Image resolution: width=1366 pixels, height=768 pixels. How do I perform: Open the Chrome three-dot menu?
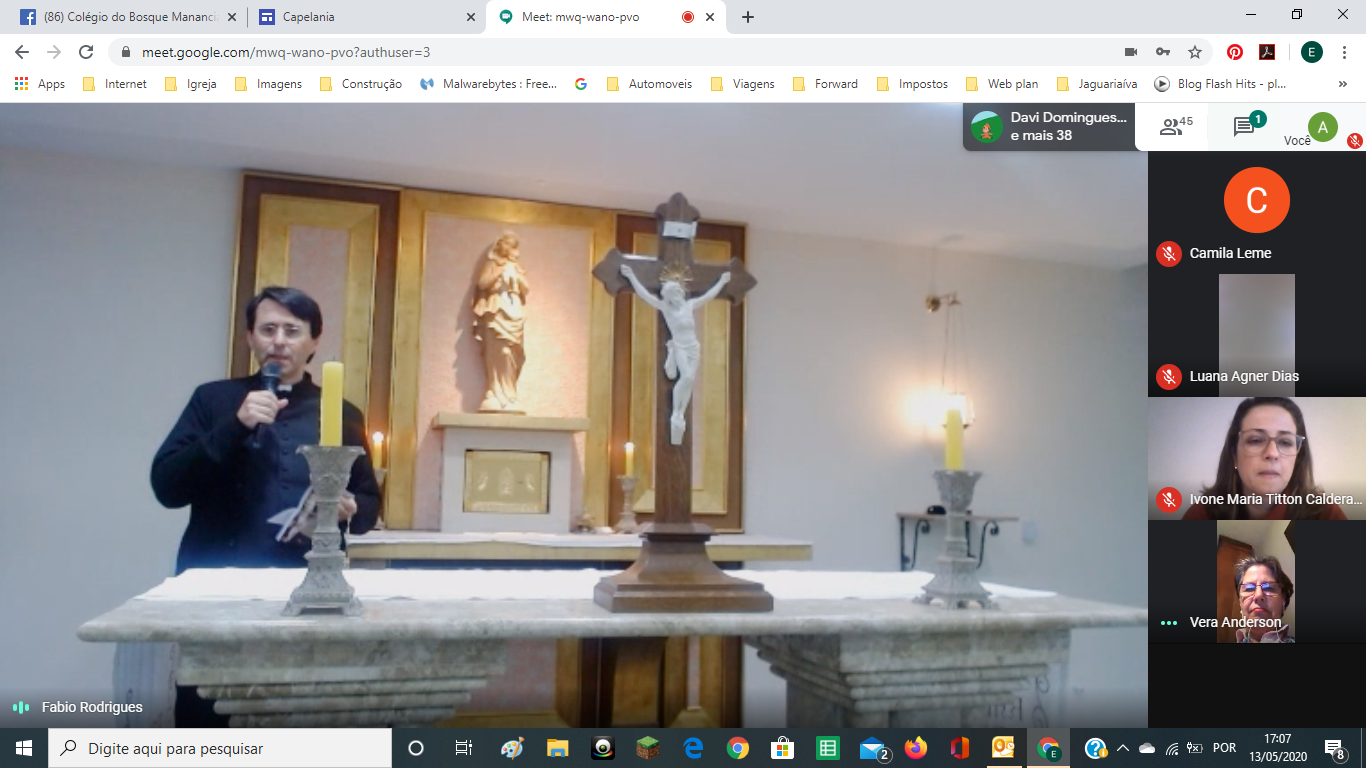pyautogui.click(x=1345, y=52)
